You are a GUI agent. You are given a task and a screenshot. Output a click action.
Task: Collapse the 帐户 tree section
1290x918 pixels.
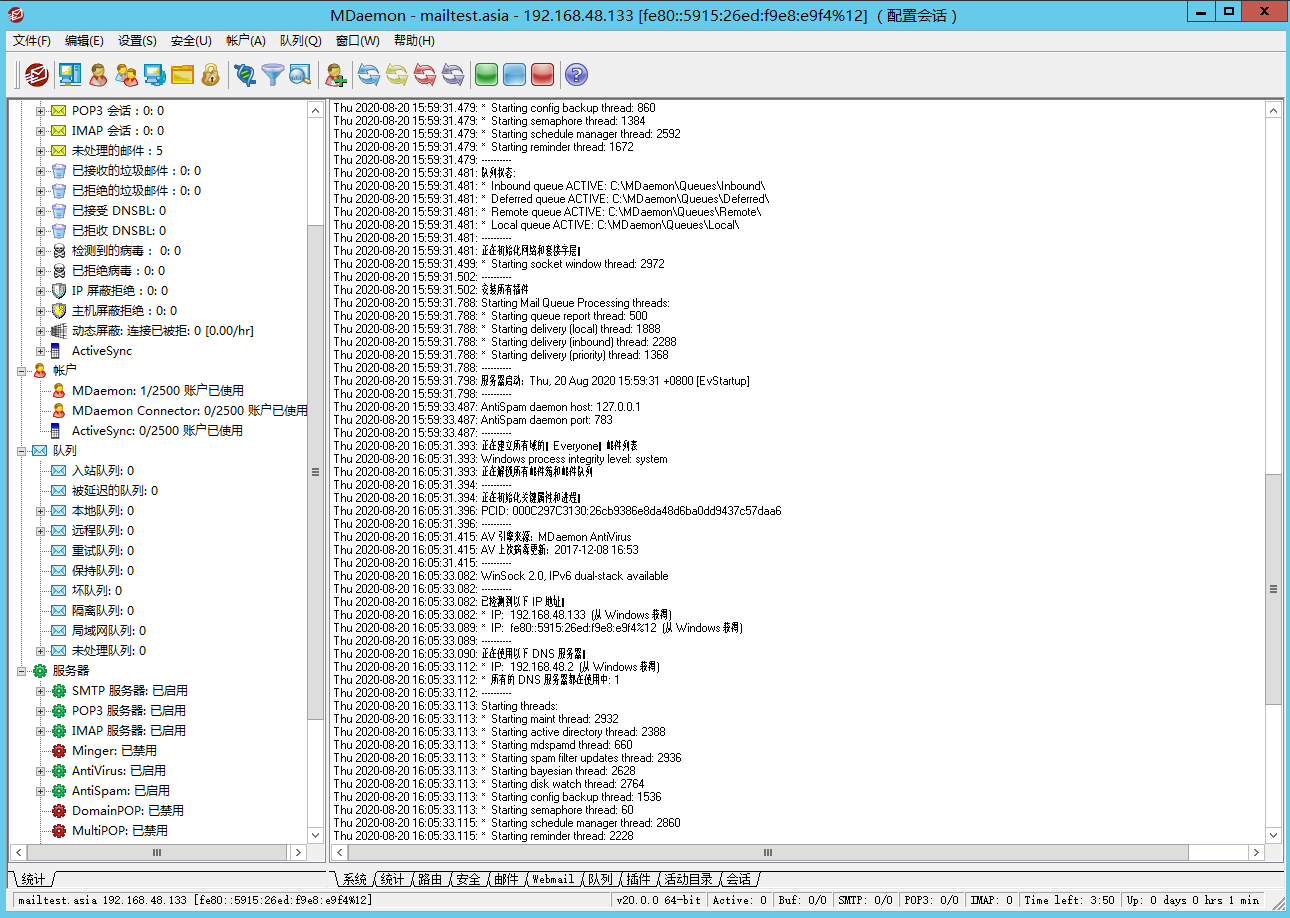click(x=22, y=371)
